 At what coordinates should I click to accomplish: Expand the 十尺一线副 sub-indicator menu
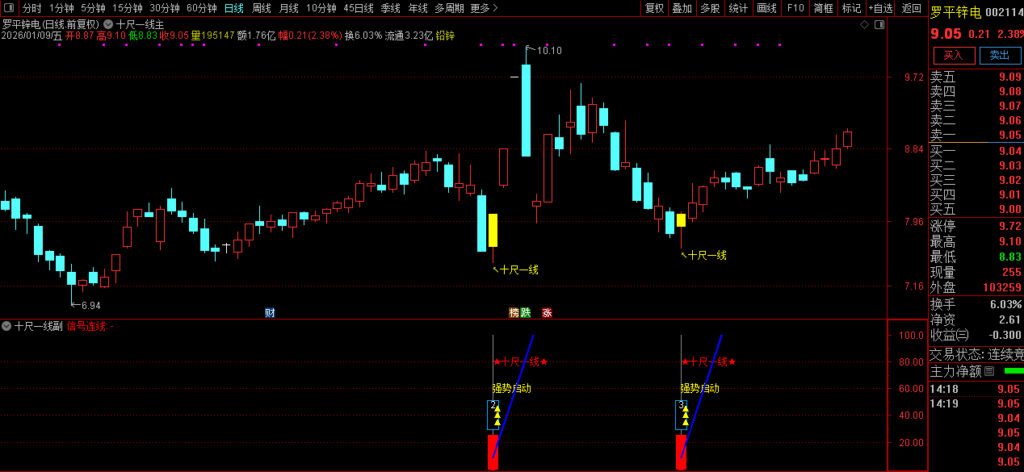click(7, 326)
